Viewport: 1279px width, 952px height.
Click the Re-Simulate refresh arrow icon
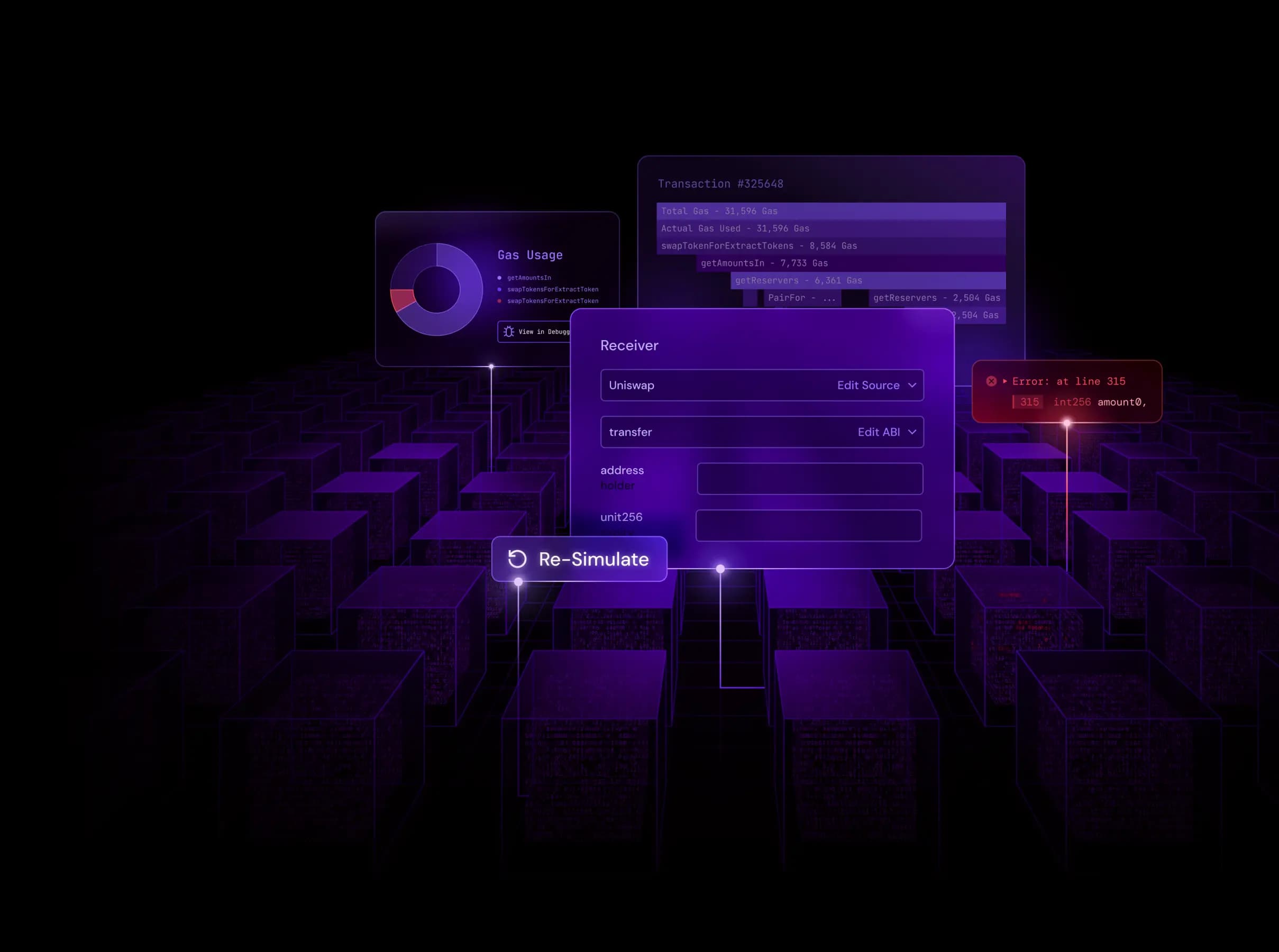pos(517,559)
